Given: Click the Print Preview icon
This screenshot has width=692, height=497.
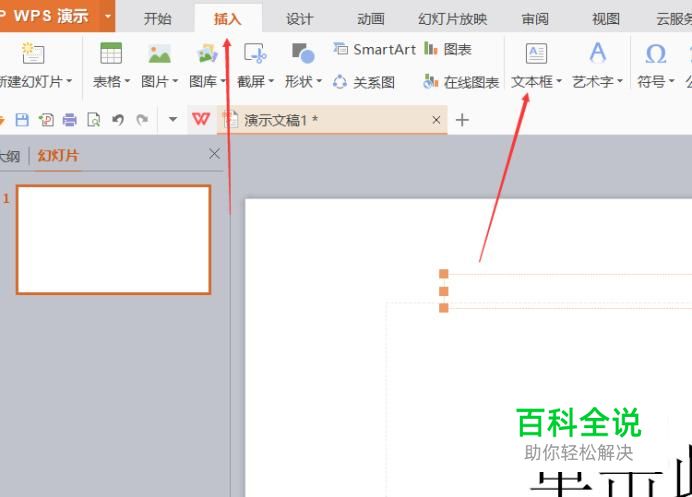Looking at the screenshot, I should 94,120.
